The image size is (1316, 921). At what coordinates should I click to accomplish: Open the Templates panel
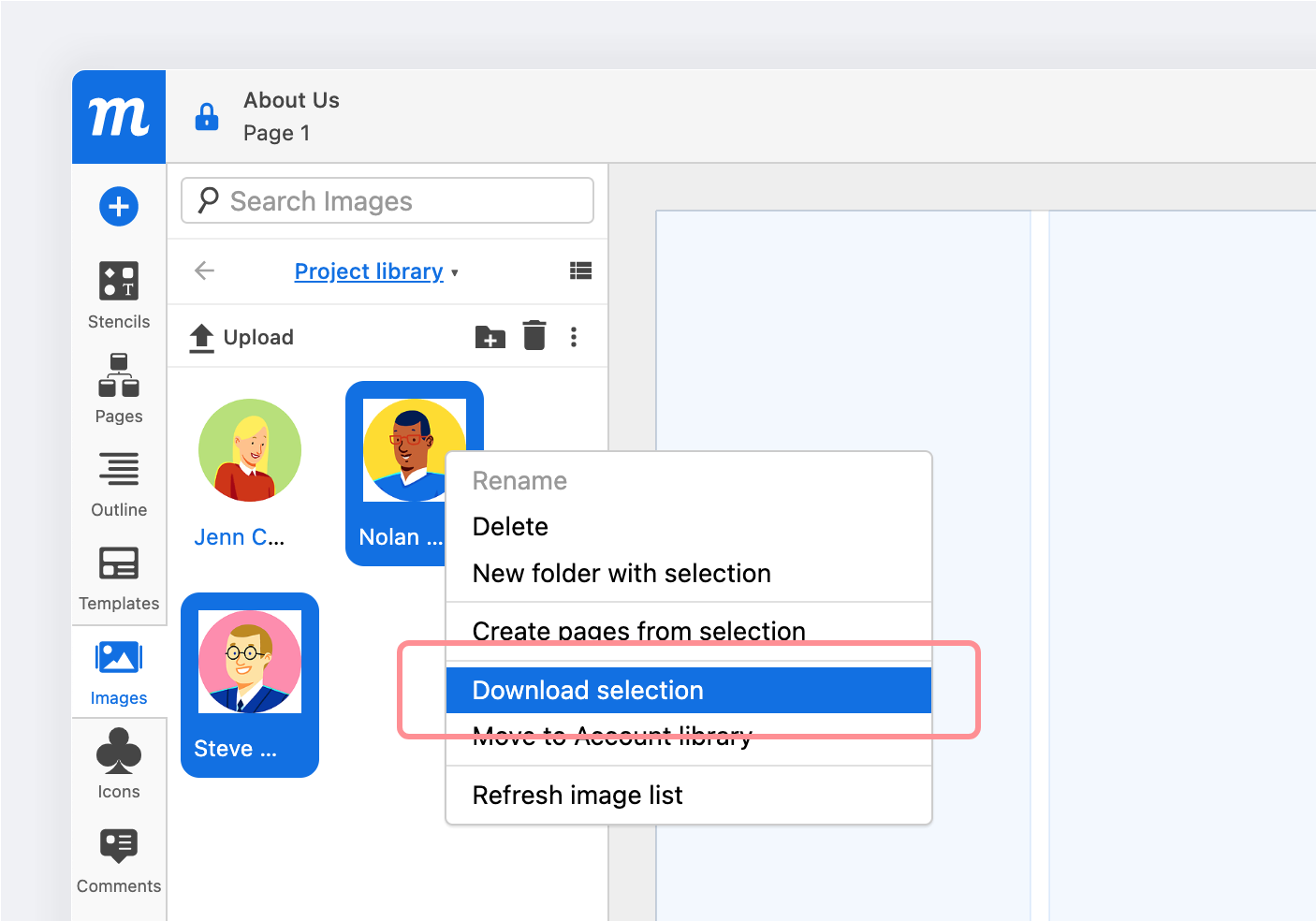pos(119,577)
